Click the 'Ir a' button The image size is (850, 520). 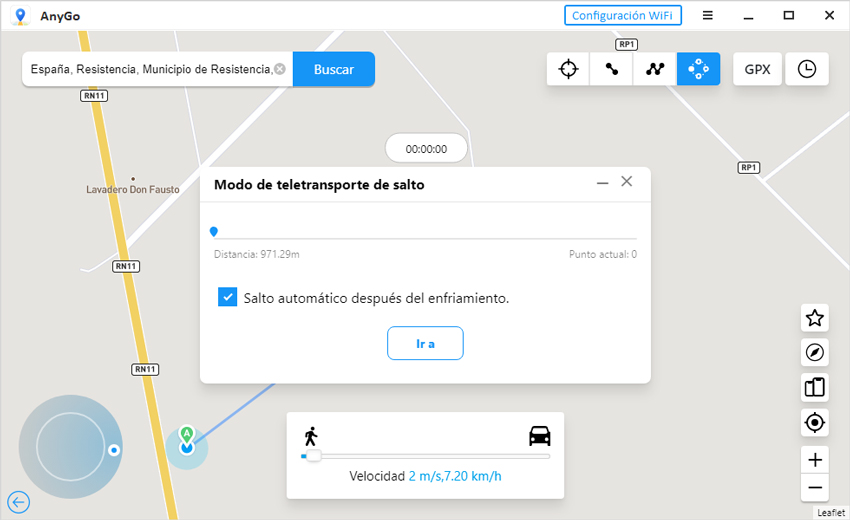point(425,343)
